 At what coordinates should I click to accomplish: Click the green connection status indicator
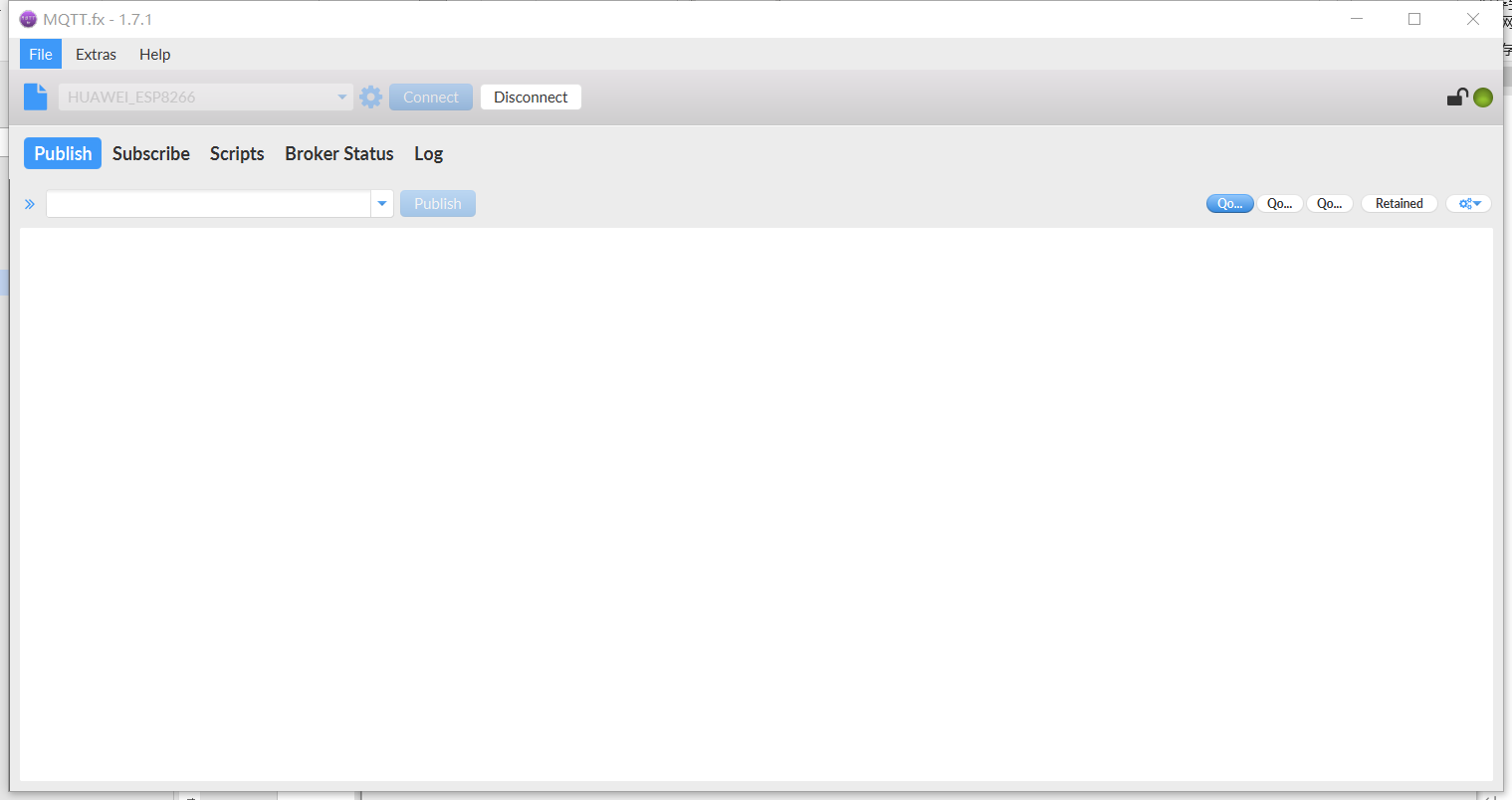(x=1483, y=98)
